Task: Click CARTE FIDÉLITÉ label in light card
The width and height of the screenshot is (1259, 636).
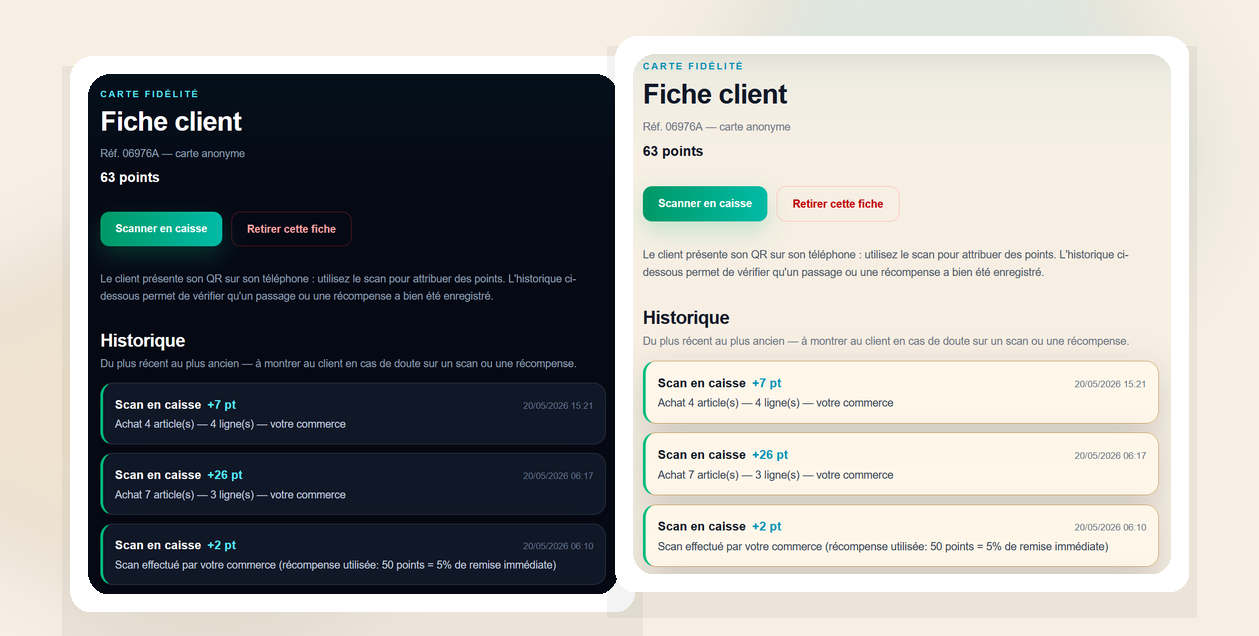Action: coord(693,66)
